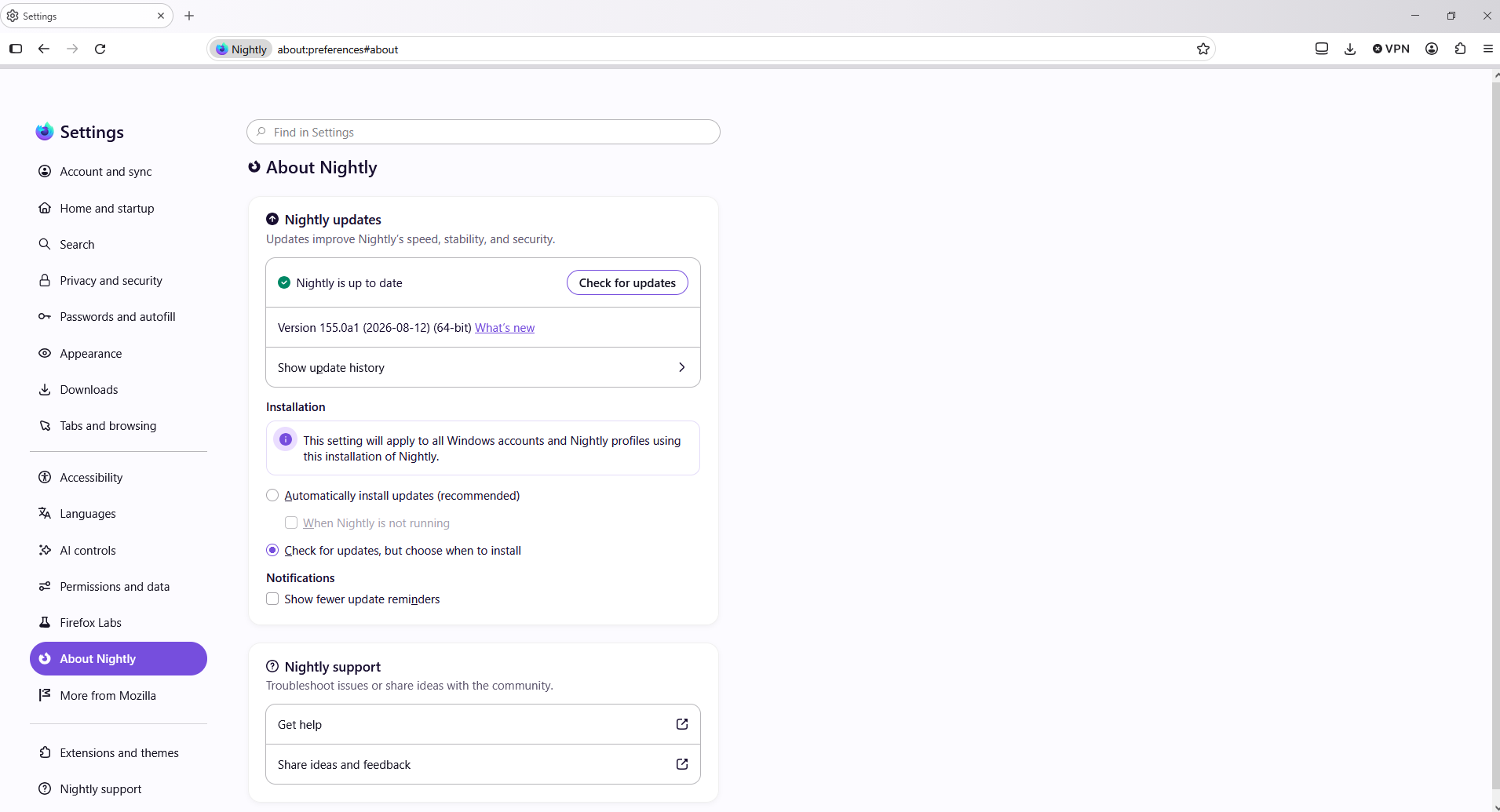
Task: Click the forward arrow button
Action: point(72,49)
